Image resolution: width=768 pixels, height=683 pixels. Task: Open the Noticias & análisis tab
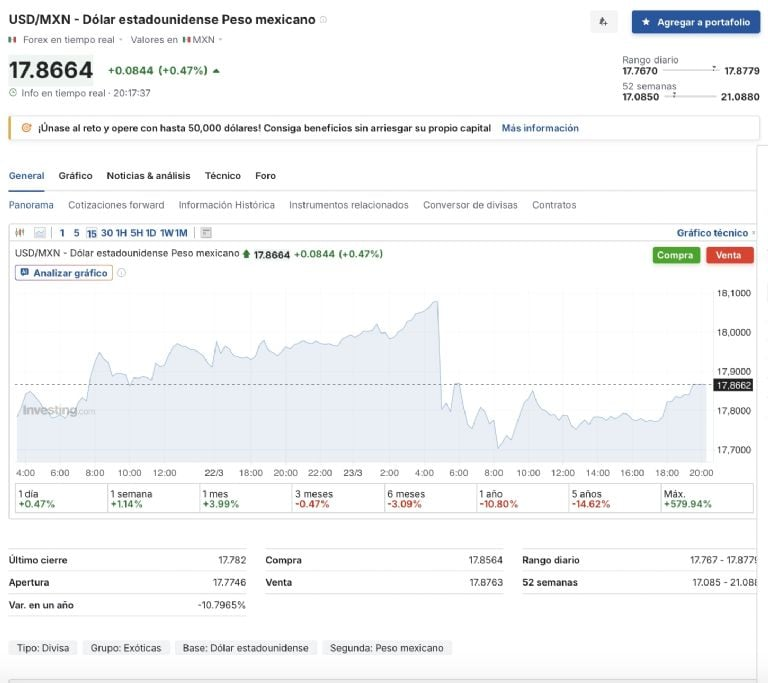[x=148, y=176]
